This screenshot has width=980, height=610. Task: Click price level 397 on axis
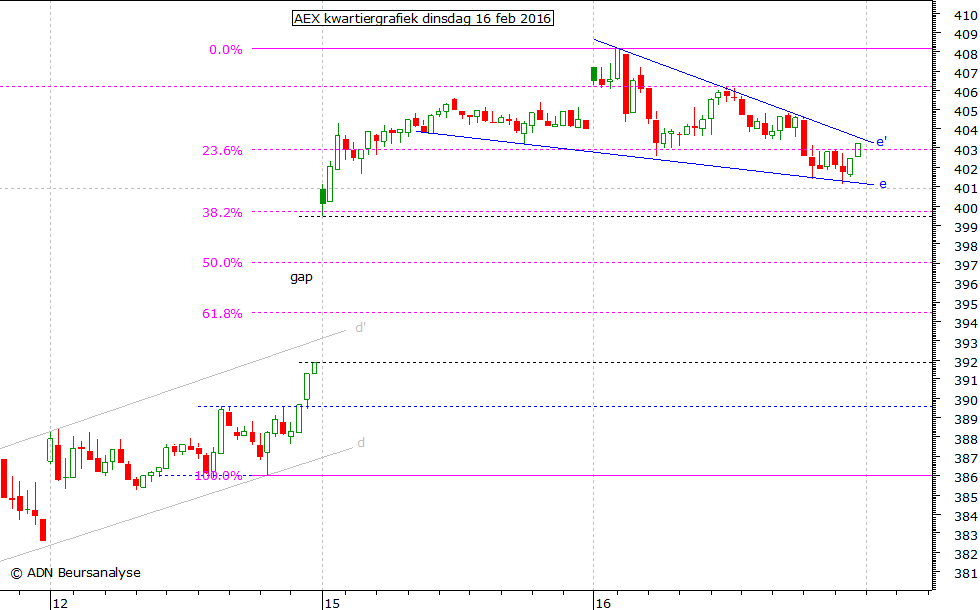[x=966, y=266]
